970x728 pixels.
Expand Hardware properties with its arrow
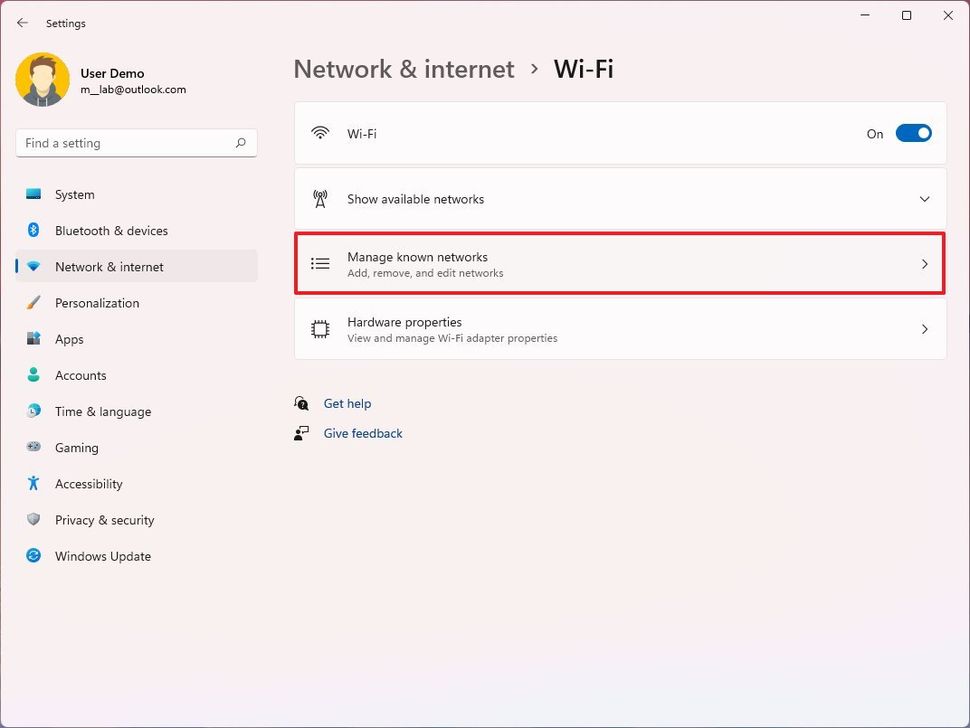(x=925, y=328)
